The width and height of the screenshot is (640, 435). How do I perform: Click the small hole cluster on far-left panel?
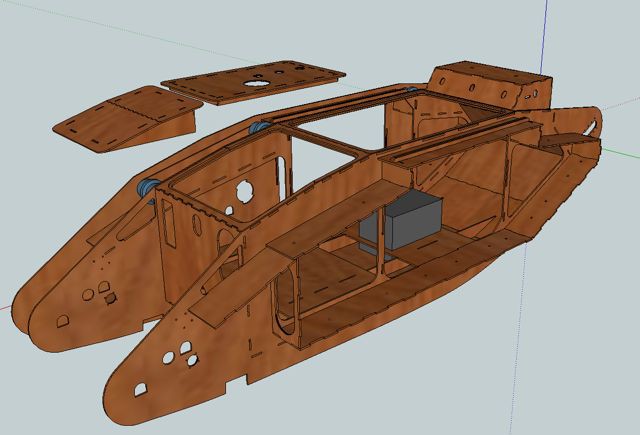point(97,292)
